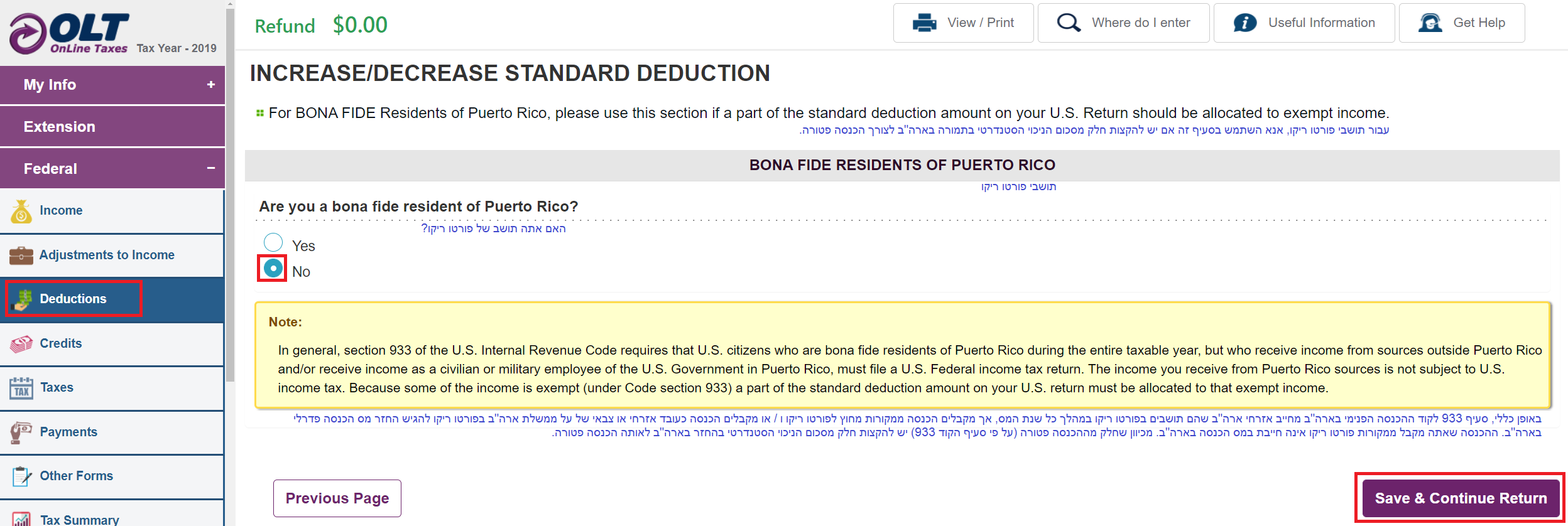Click the cash Credits icon
1568x526 pixels.
click(21, 344)
